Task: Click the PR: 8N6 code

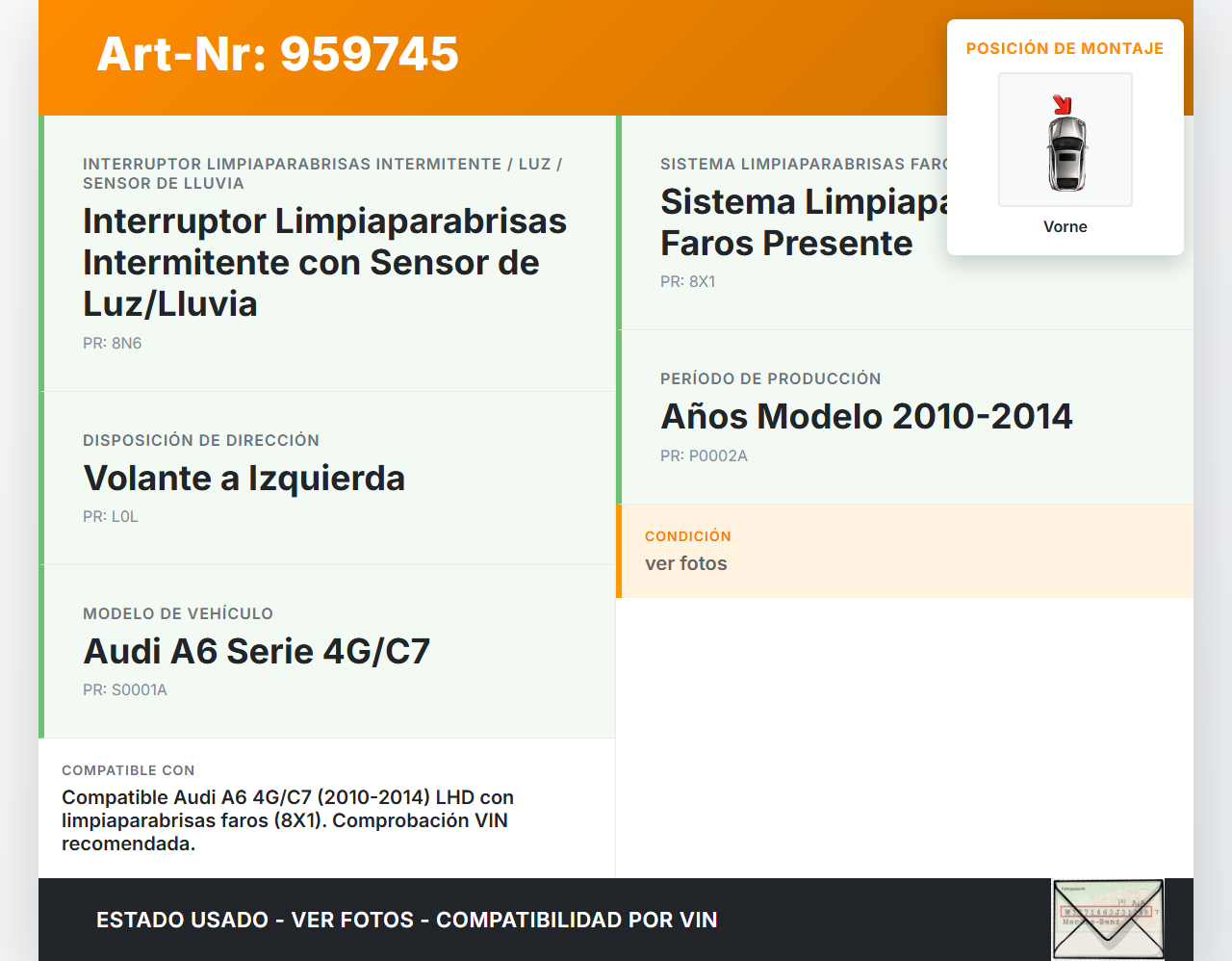Action: [112, 343]
